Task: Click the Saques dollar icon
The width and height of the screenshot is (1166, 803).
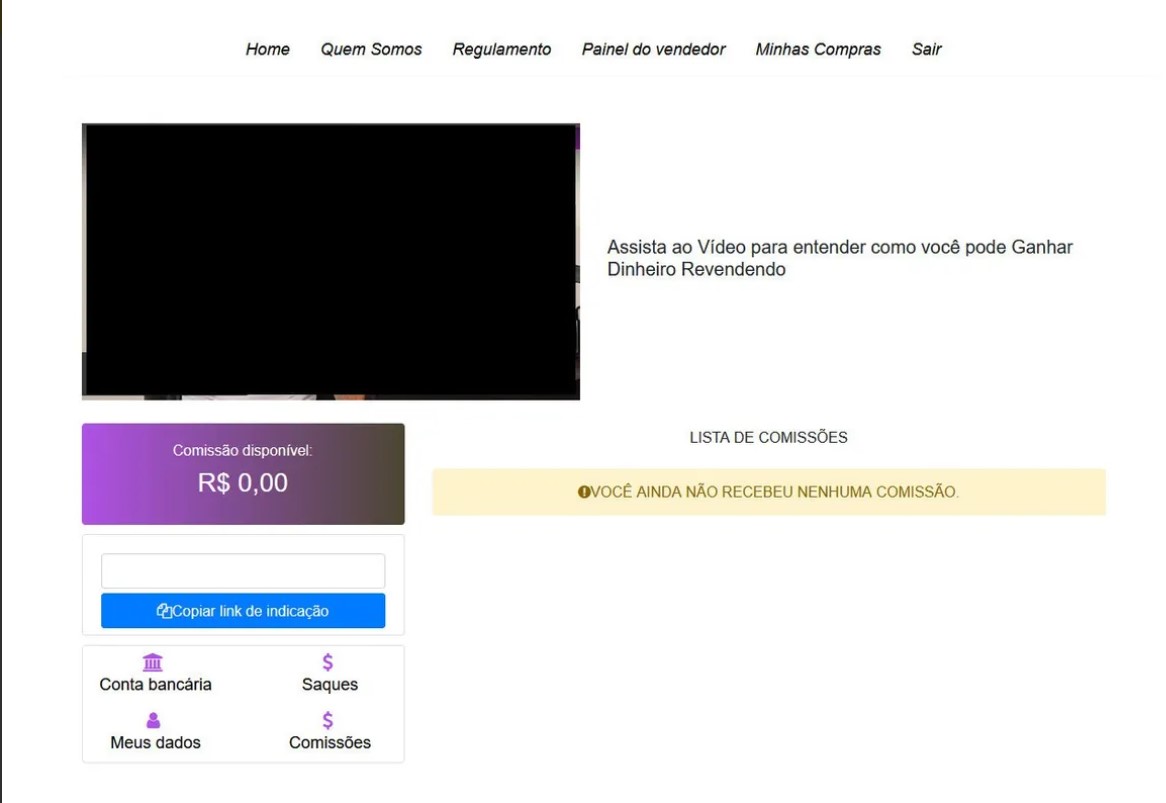Action: (327, 661)
